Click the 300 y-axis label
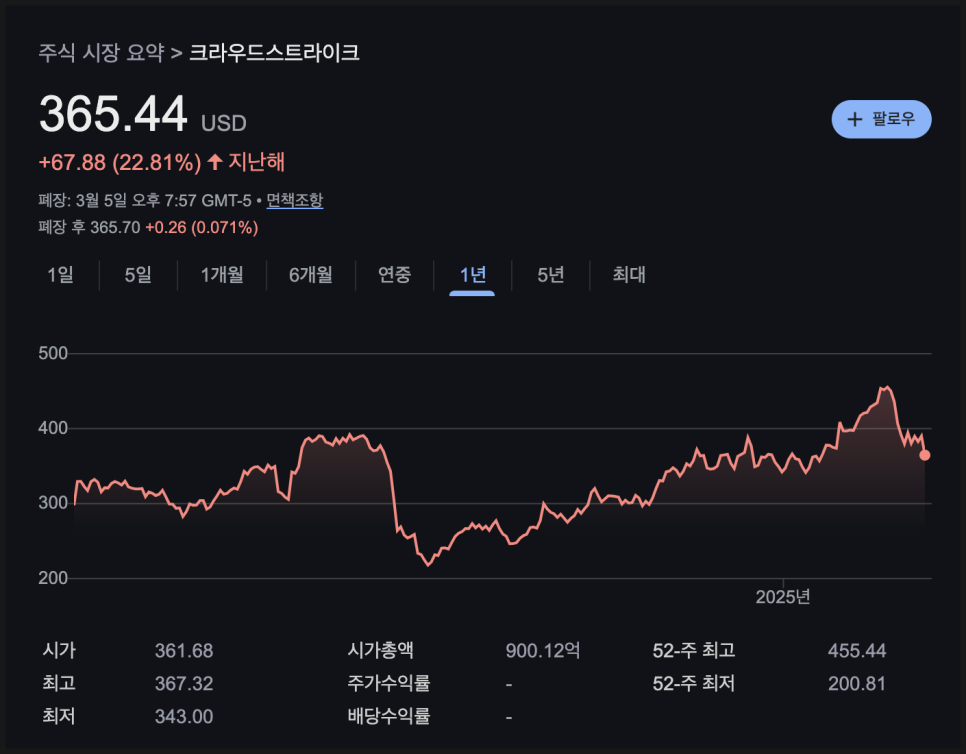Image resolution: width=966 pixels, height=754 pixels. click(53, 503)
